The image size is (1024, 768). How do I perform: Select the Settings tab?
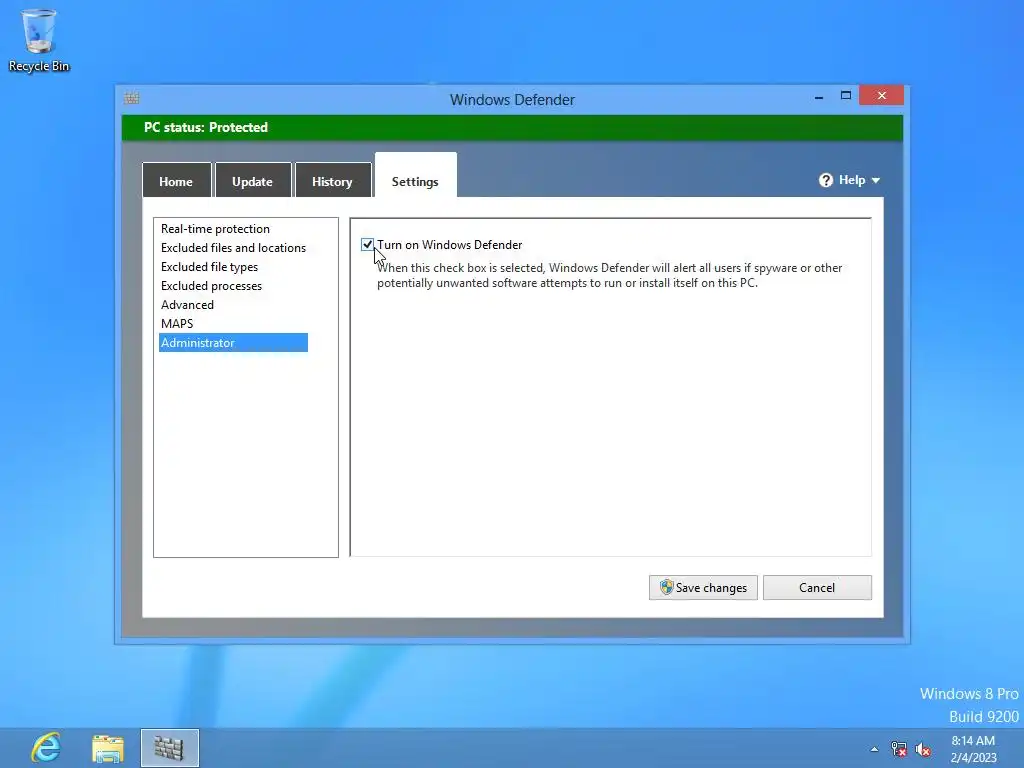415,176
